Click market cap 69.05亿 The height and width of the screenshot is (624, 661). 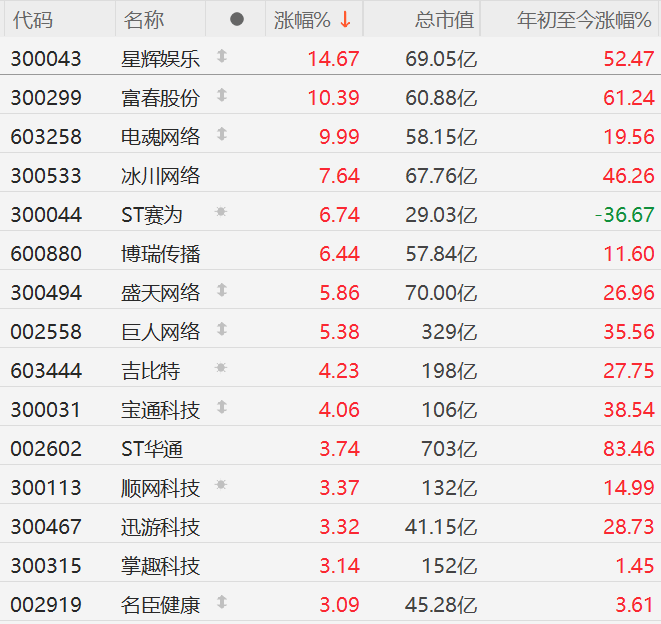(441, 59)
